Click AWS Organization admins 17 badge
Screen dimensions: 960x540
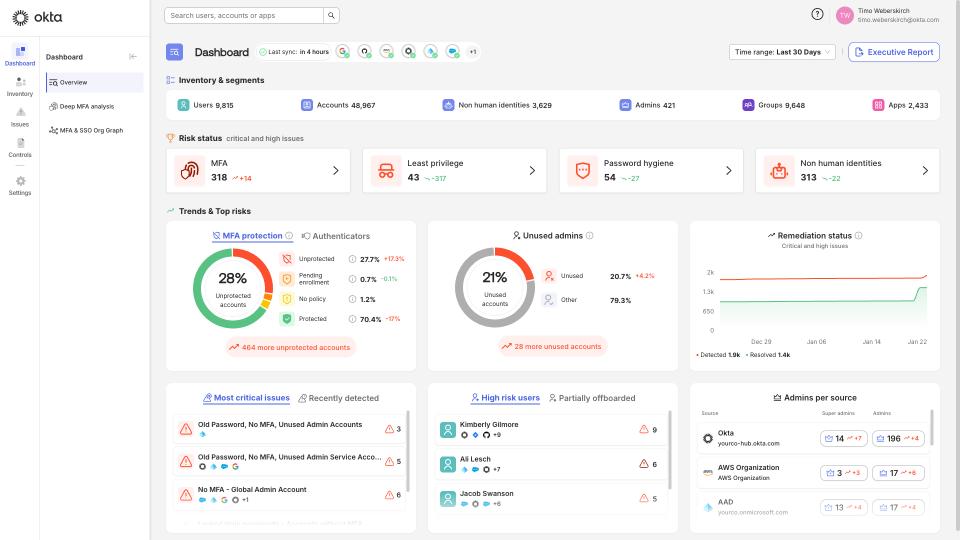(x=898, y=473)
